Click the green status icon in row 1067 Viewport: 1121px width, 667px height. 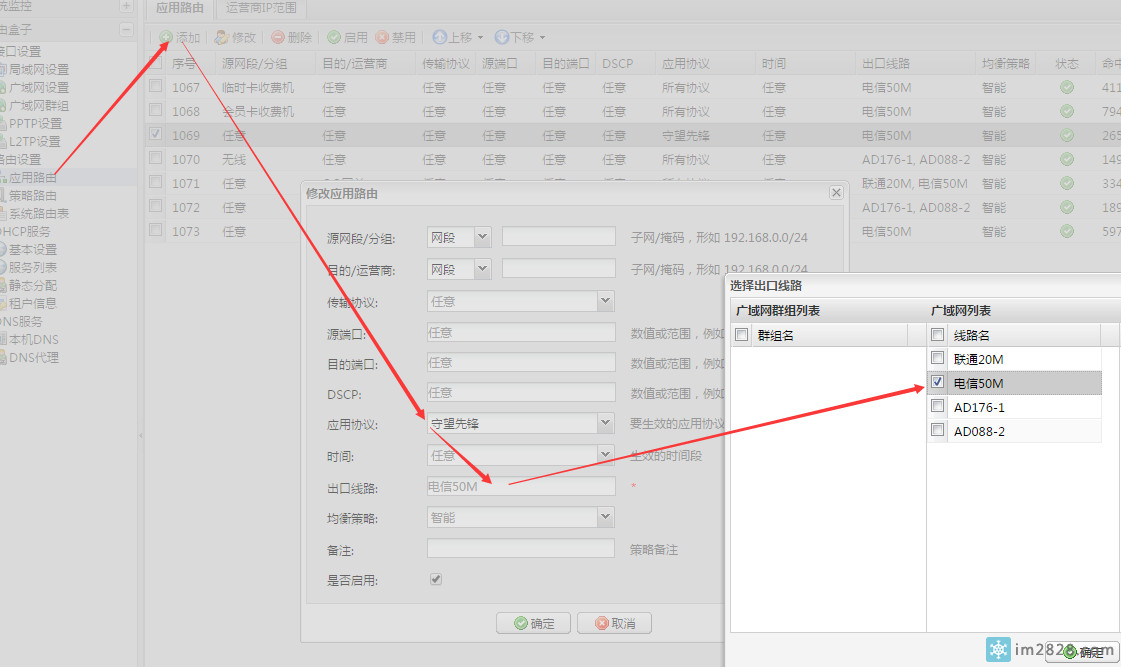[x=1067, y=87]
